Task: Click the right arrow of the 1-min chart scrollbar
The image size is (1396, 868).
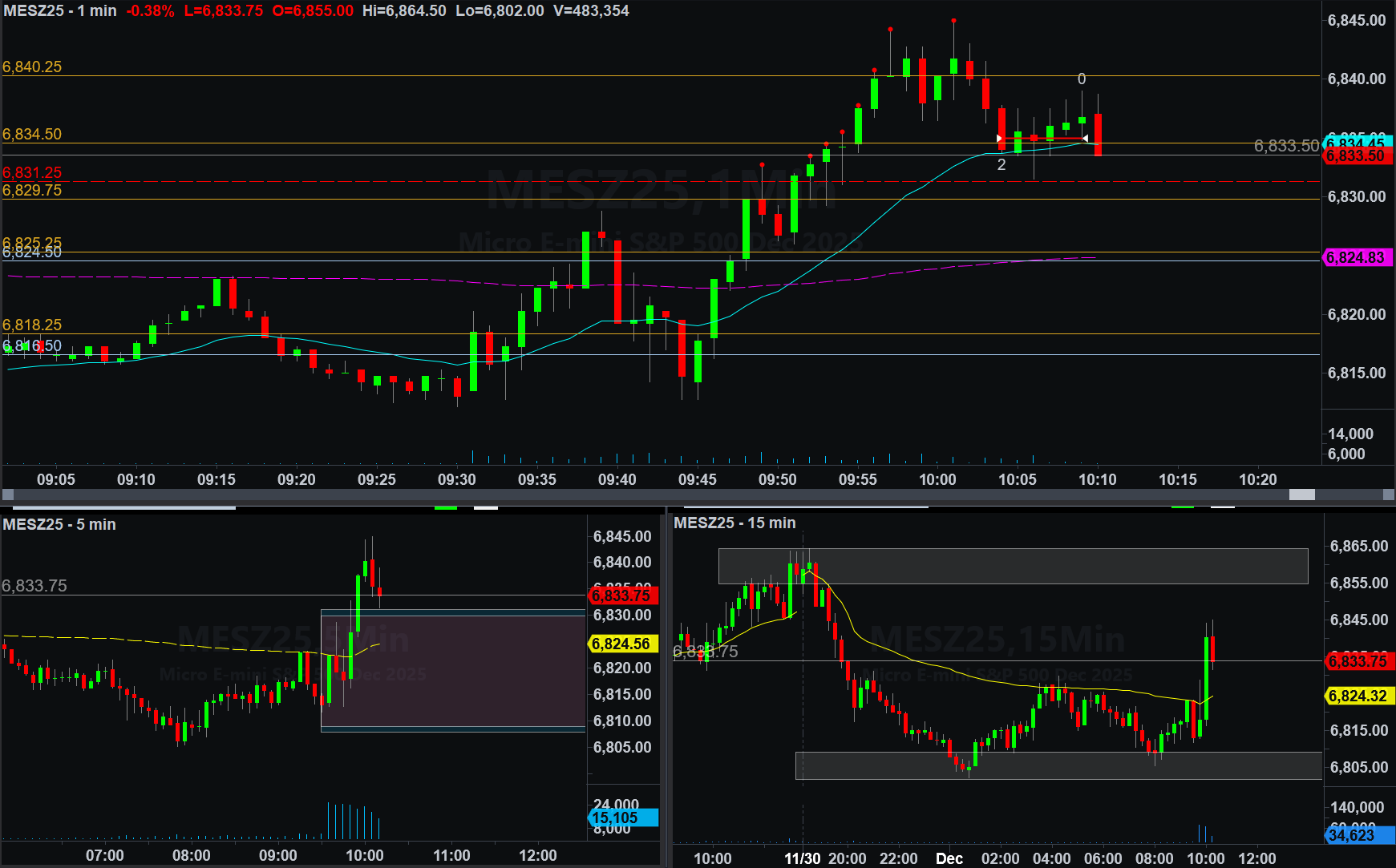Action: [x=1388, y=495]
